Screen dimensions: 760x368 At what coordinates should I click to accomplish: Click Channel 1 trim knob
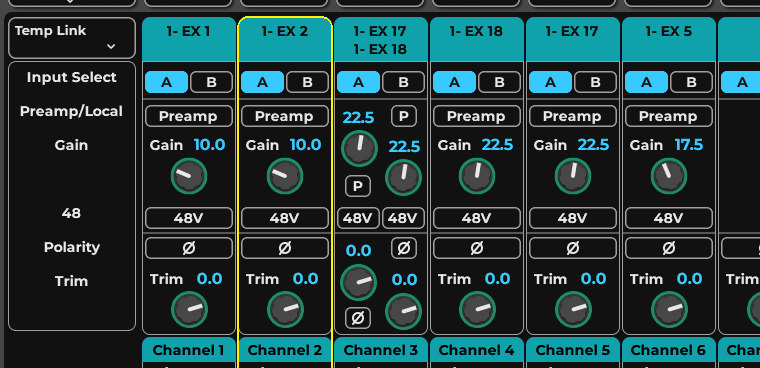pos(190,309)
